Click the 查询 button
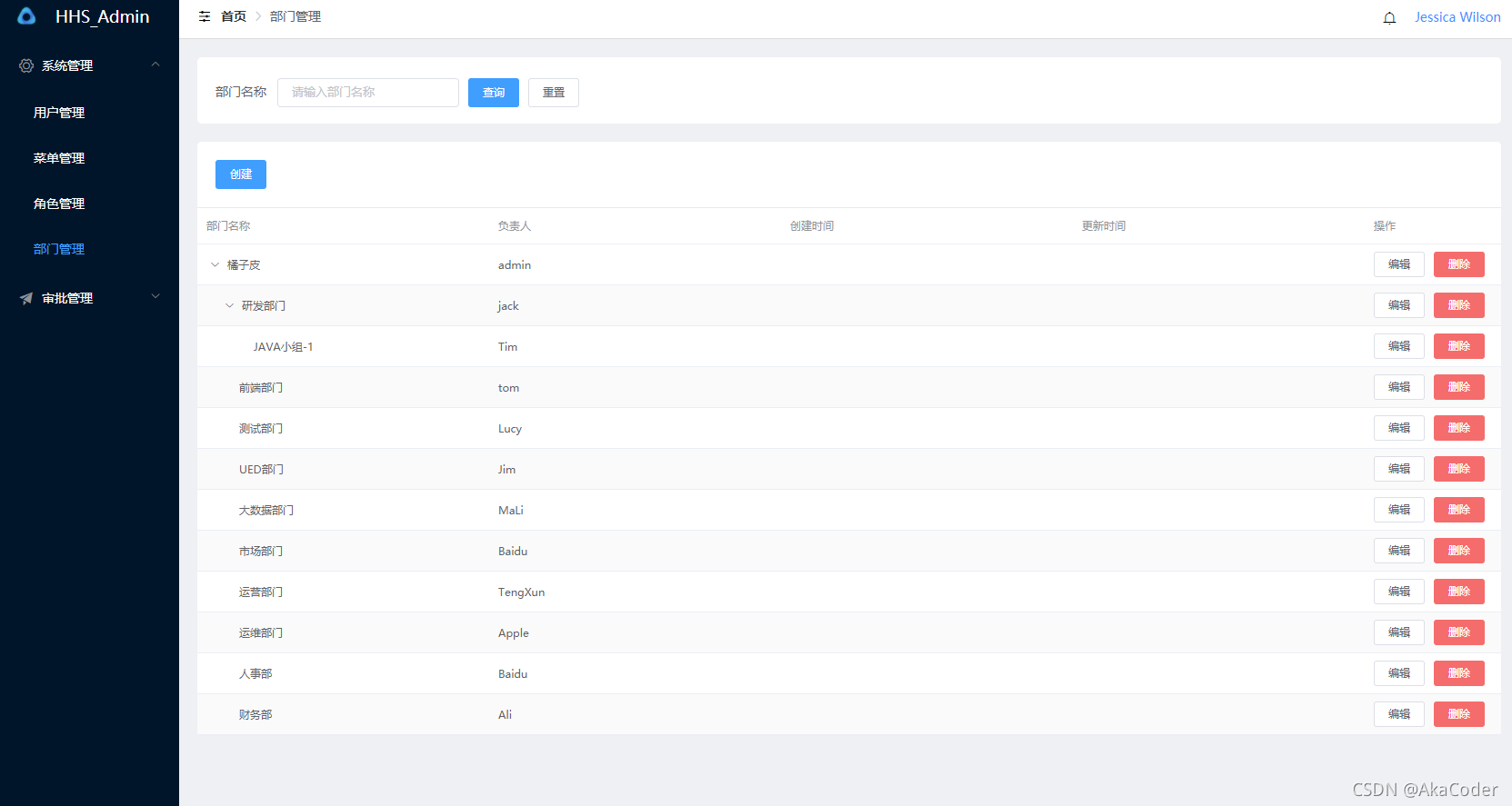Viewport: 1512px width, 806px height. (x=494, y=93)
